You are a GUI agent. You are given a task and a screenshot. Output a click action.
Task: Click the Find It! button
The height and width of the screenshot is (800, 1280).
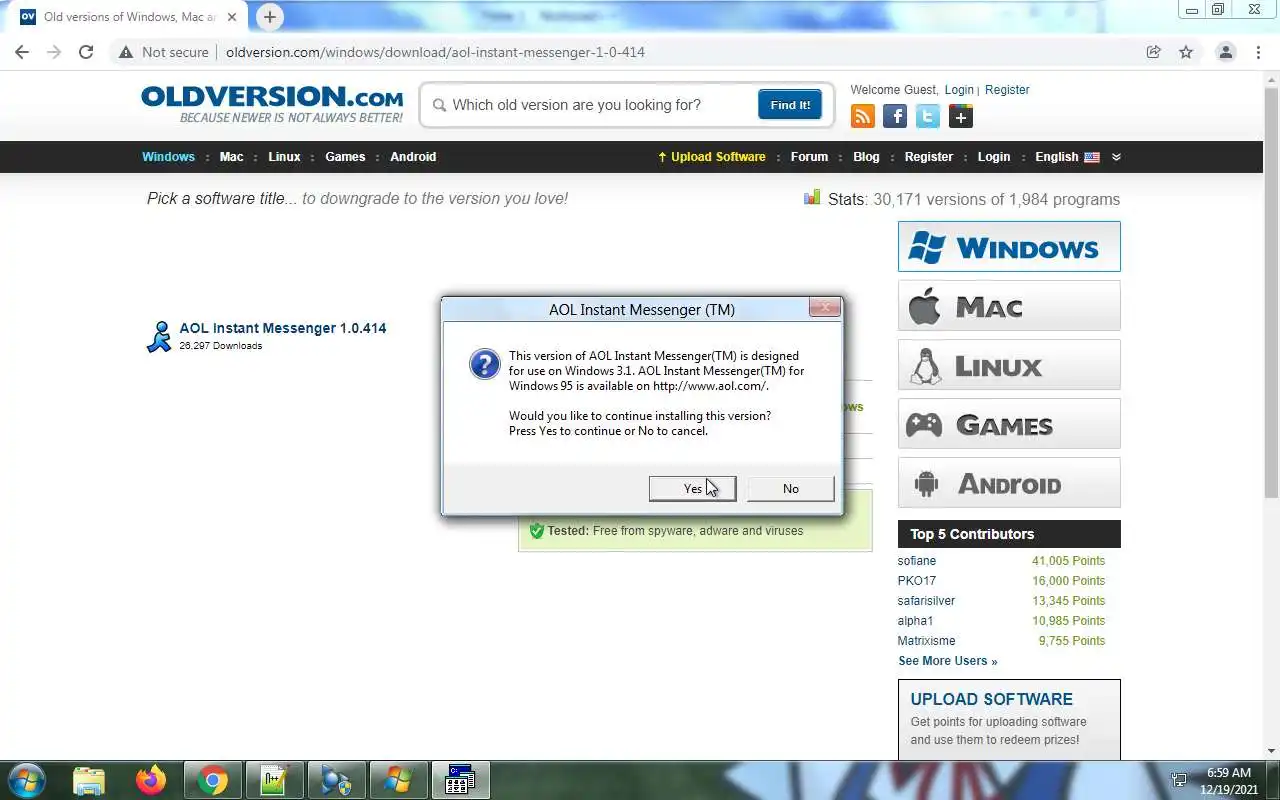pos(790,105)
